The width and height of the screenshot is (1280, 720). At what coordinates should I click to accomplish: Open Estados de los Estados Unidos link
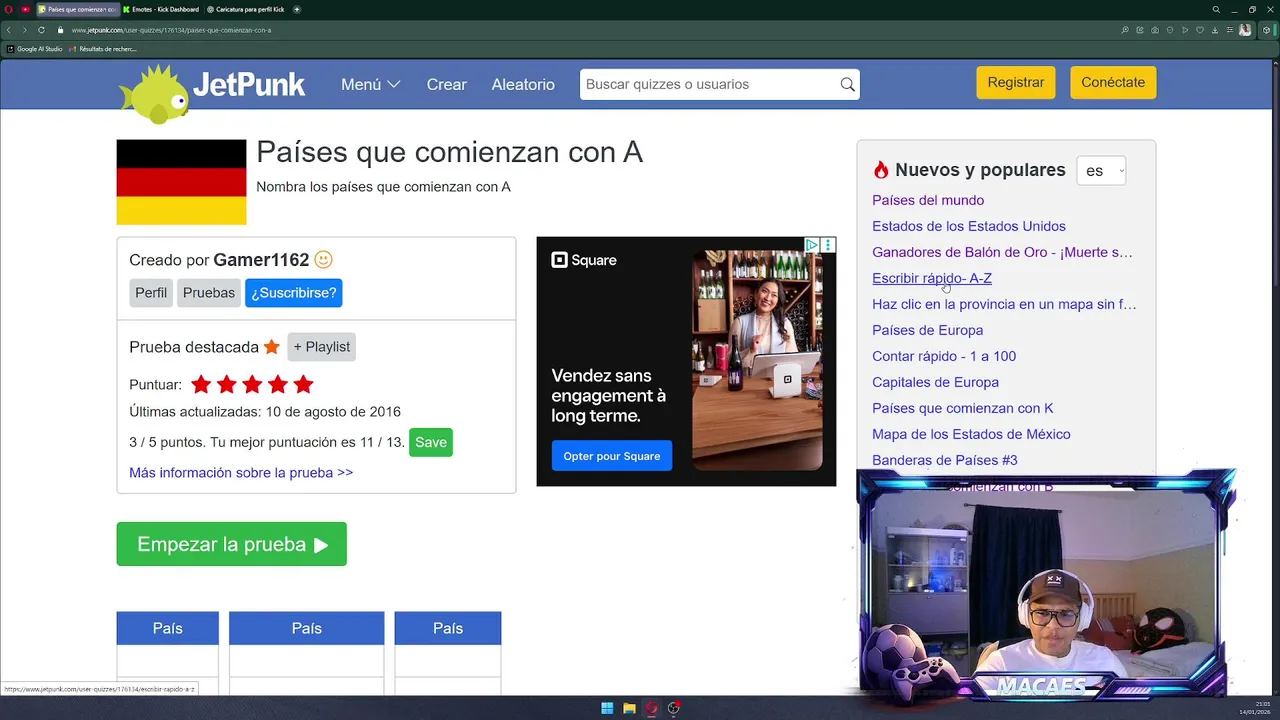tap(969, 226)
